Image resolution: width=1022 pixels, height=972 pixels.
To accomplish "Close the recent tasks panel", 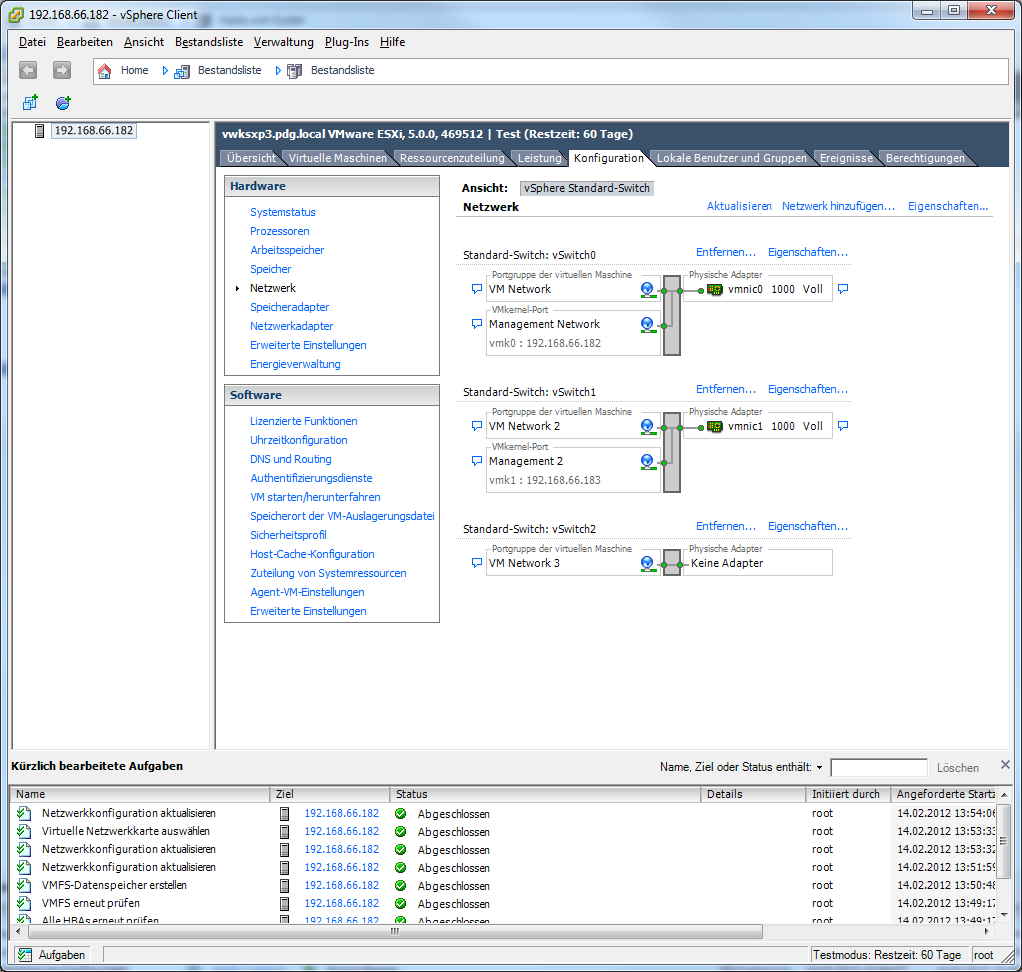I will pyautogui.click(x=1005, y=765).
